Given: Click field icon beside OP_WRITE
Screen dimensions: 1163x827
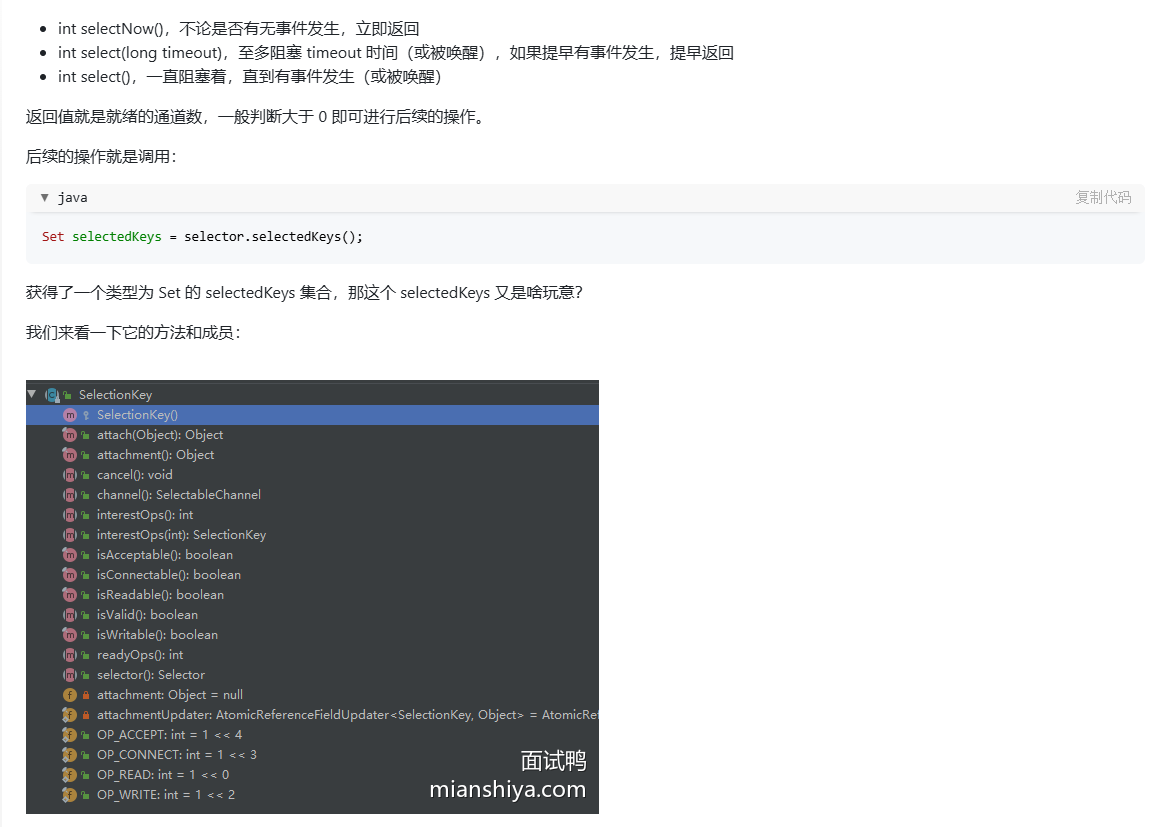Looking at the screenshot, I should point(70,795).
